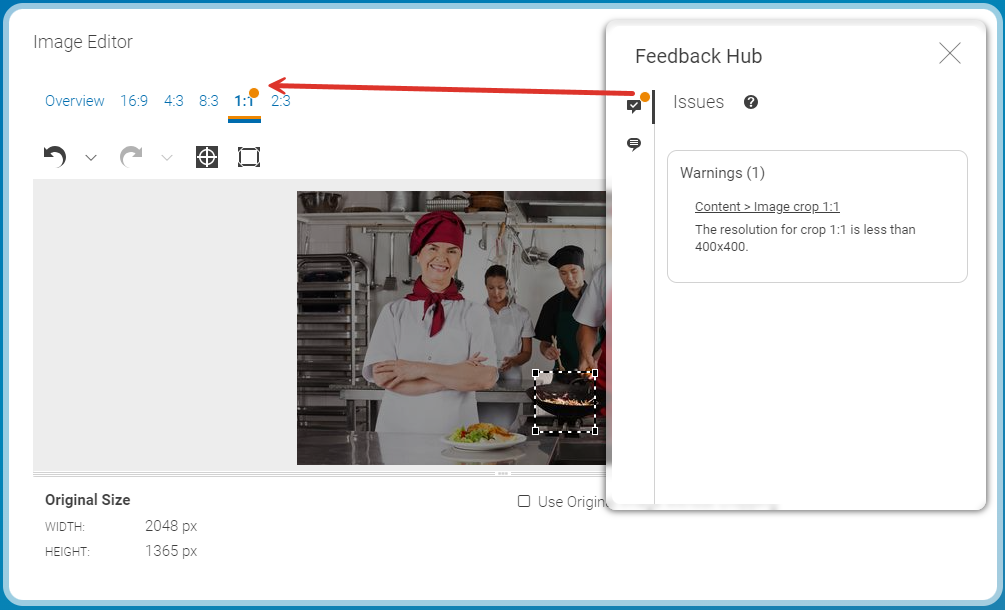Switch to the 8:3 crop tab
The width and height of the screenshot is (1005, 610).
(208, 101)
